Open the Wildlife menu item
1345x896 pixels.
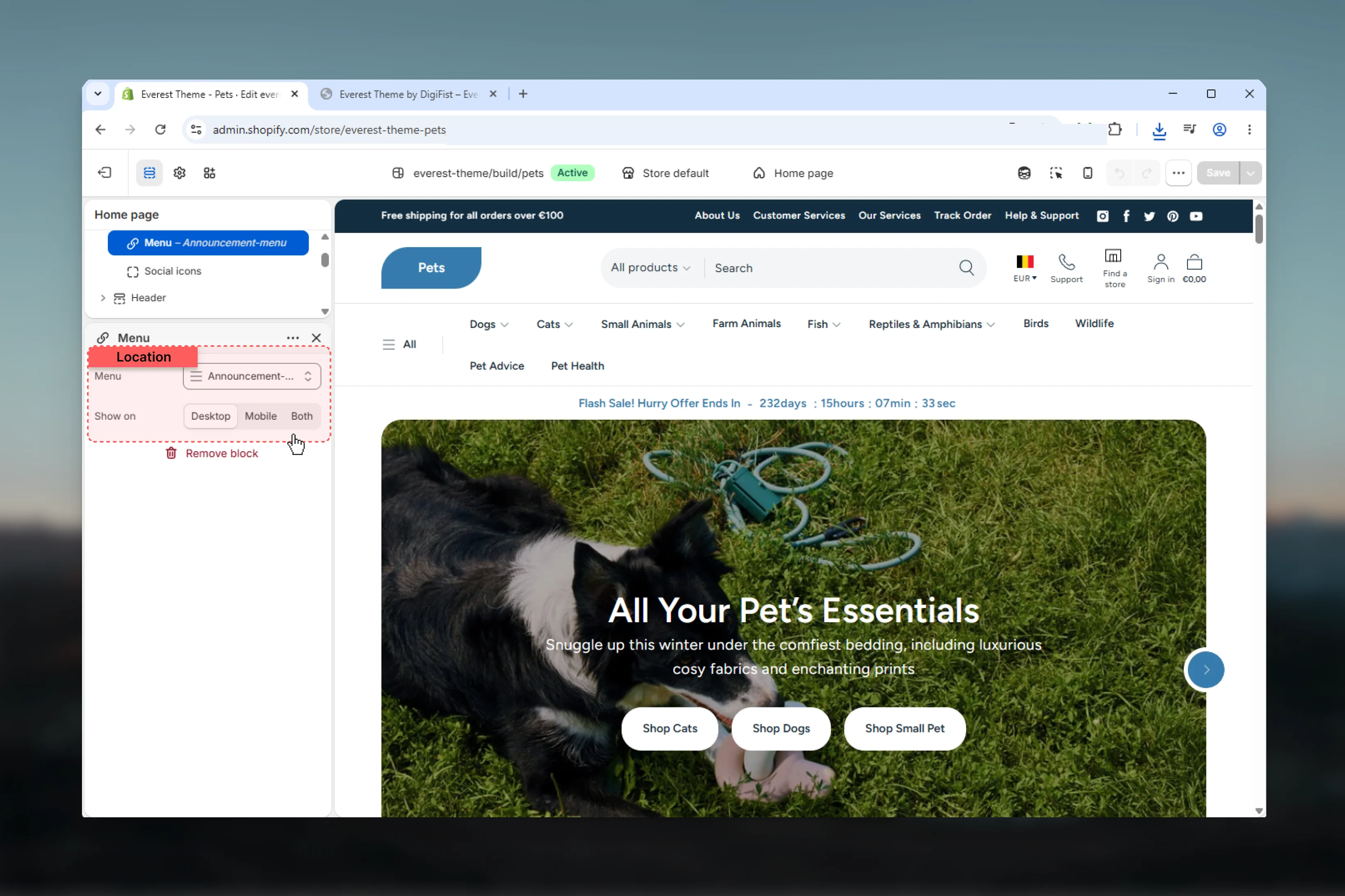[1094, 323]
